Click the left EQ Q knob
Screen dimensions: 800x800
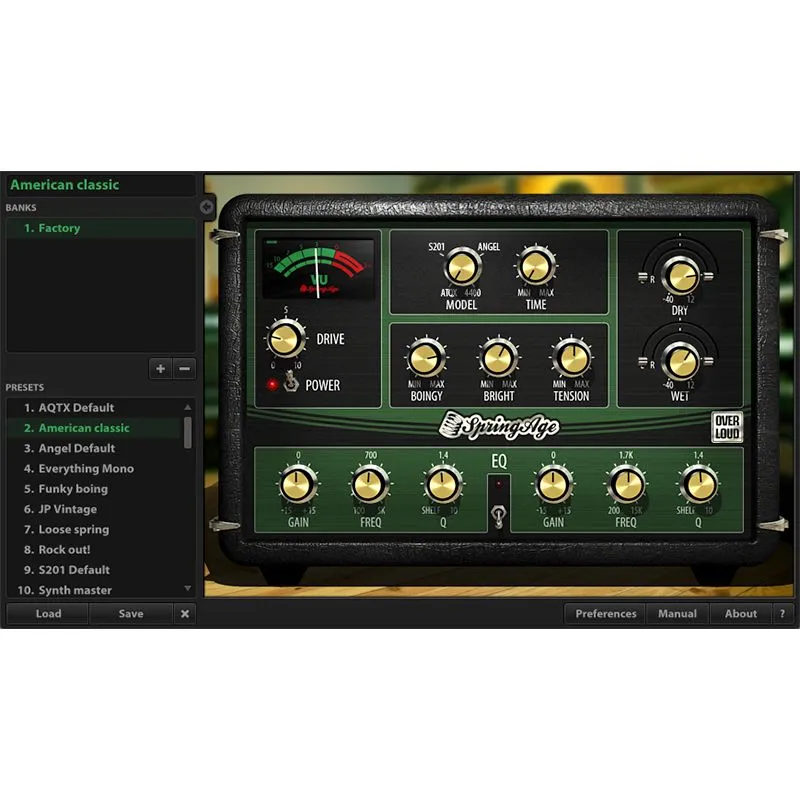click(x=443, y=484)
